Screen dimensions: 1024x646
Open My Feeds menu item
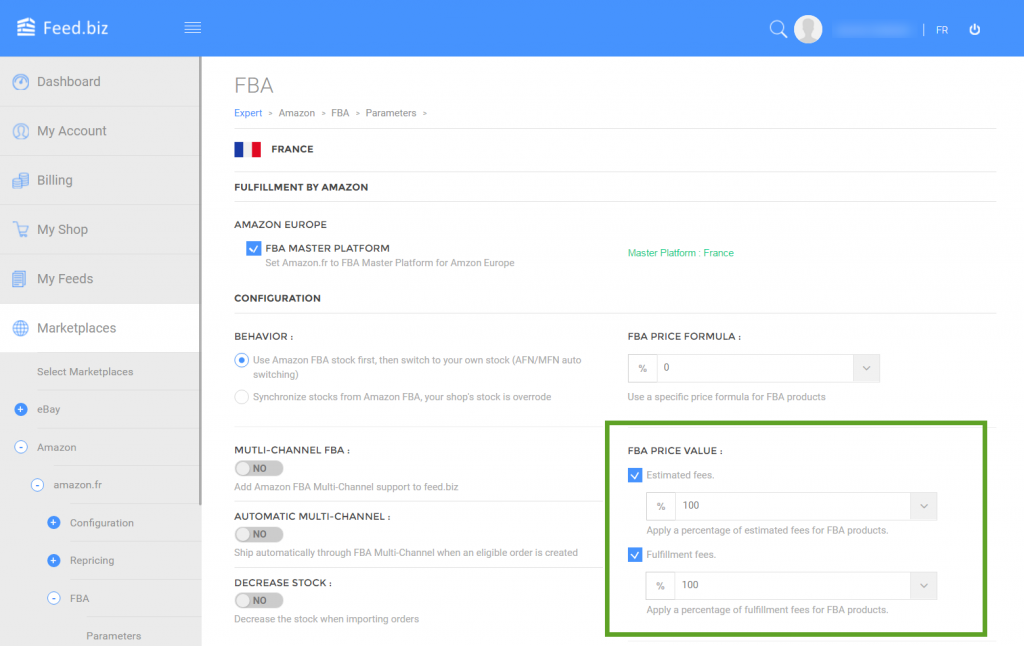tap(100, 279)
